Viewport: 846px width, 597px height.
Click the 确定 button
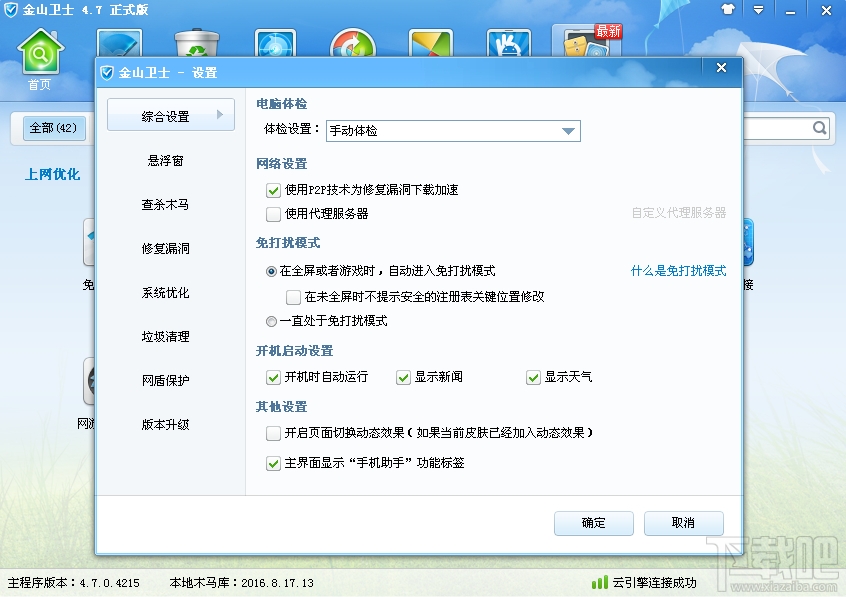point(593,523)
